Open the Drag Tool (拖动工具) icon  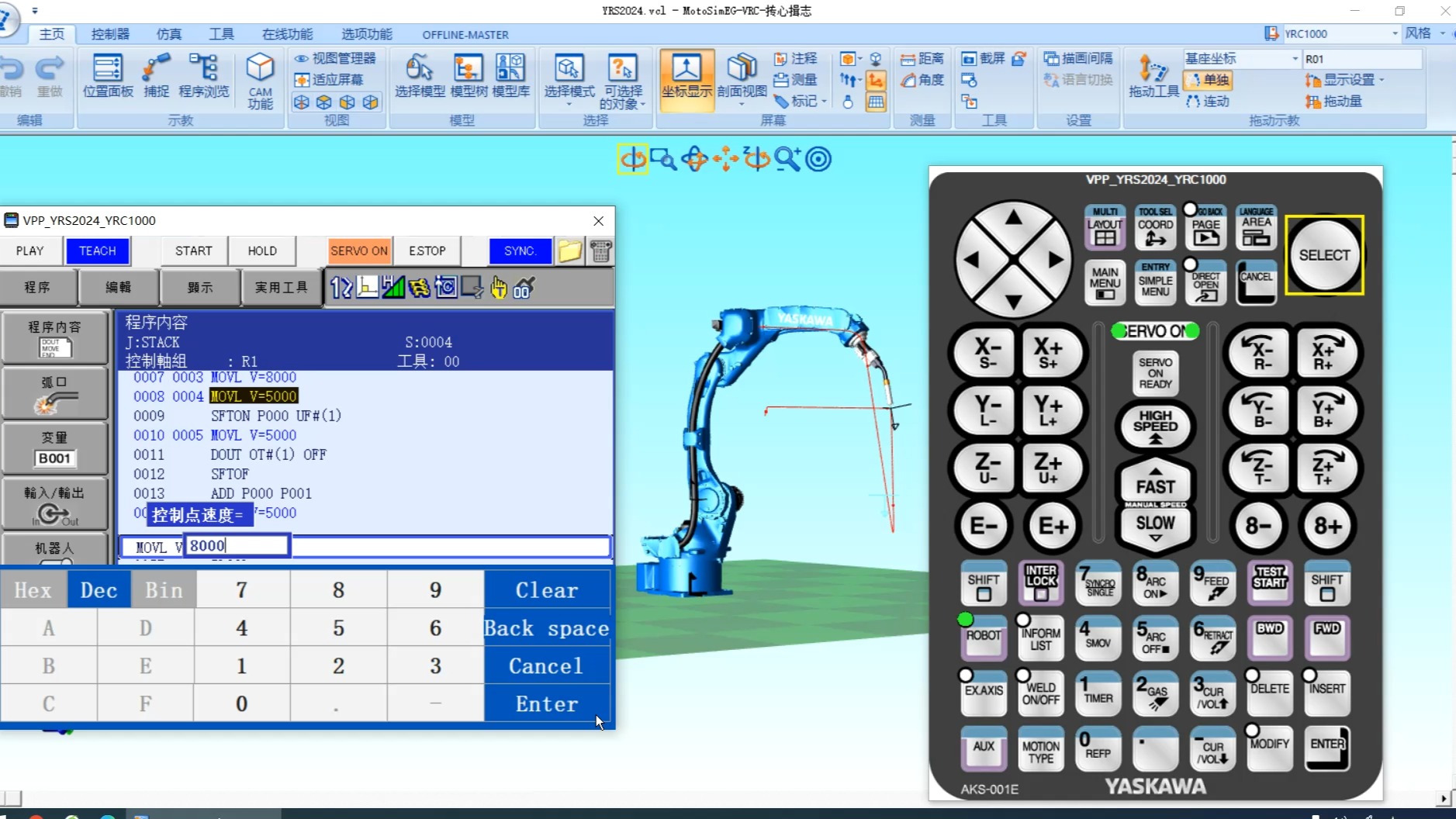click(1153, 75)
